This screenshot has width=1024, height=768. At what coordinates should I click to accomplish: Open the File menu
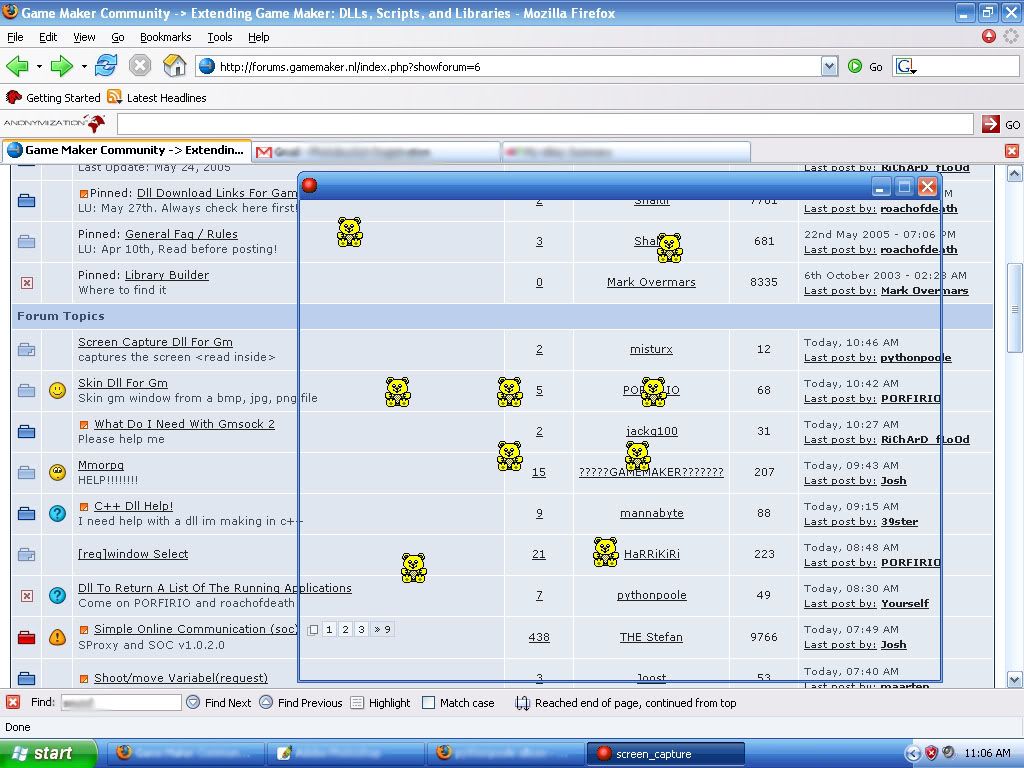[x=15, y=37]
